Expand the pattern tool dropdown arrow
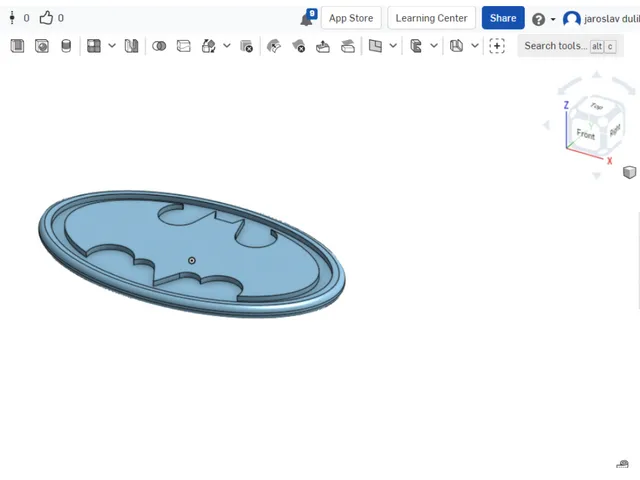This screenshot has height=480, width=640. coord(112,46)
